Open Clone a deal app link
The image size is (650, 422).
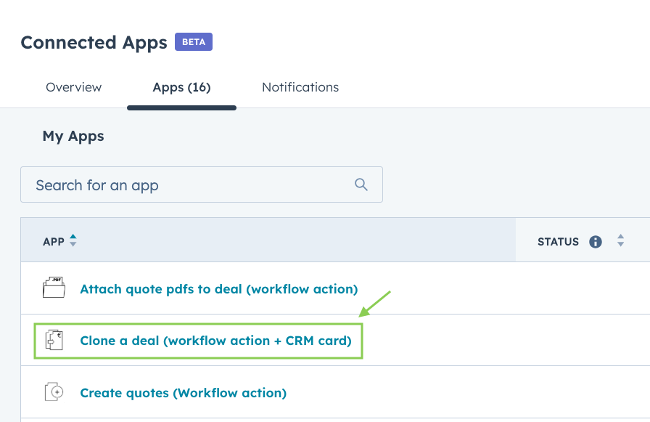click(215, 341)
